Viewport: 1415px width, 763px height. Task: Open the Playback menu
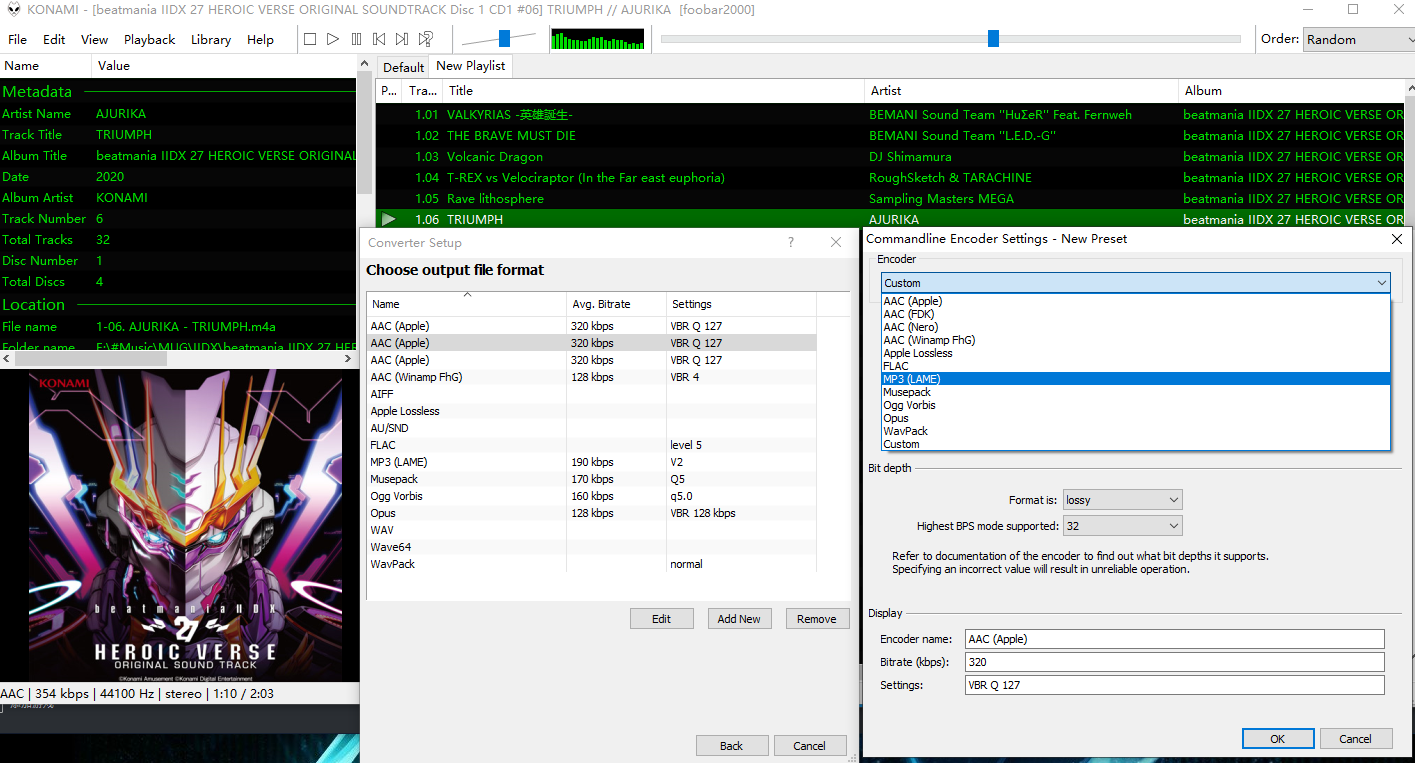[x=149, y=40]
